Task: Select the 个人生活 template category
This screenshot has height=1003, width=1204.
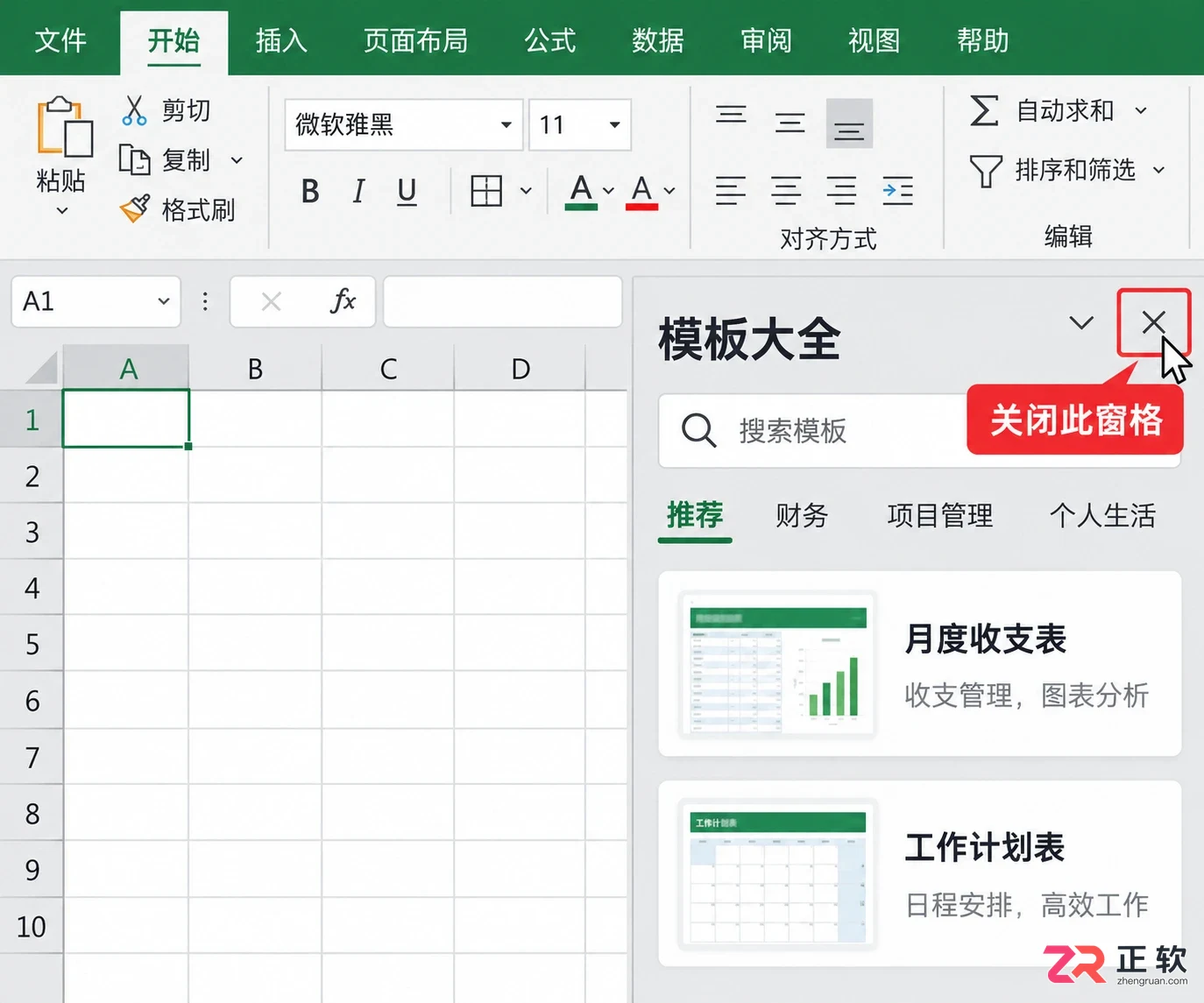Action: 1102,515
